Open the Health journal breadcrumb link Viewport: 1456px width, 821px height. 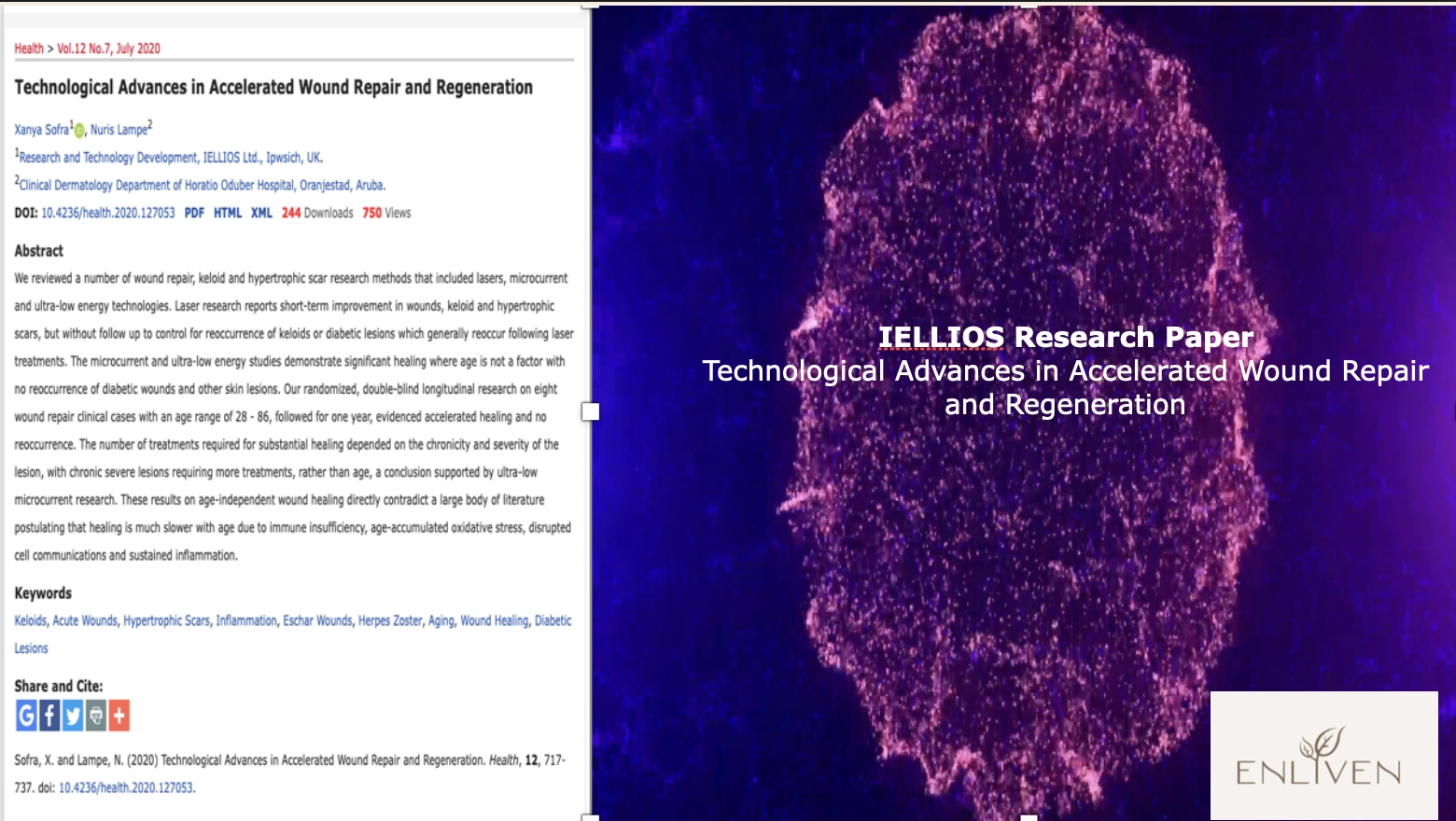(29, 49)
